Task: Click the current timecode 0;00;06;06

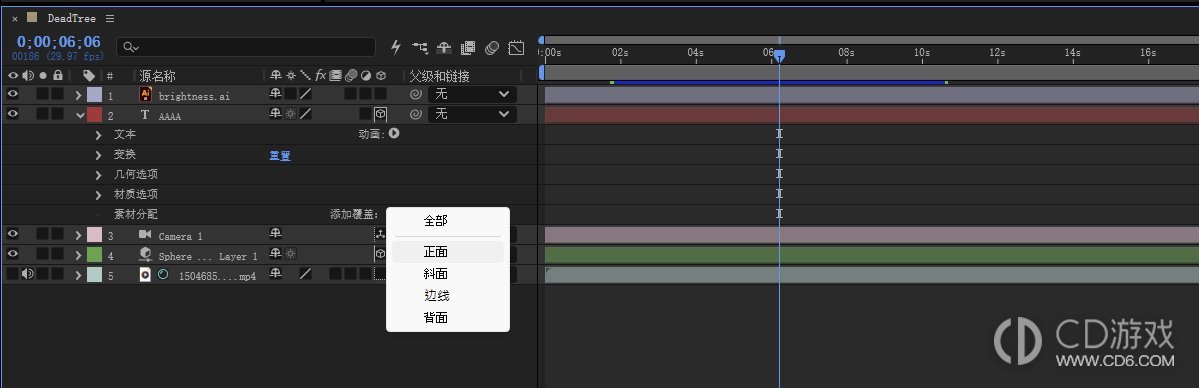Action: (x=59, y=42)
